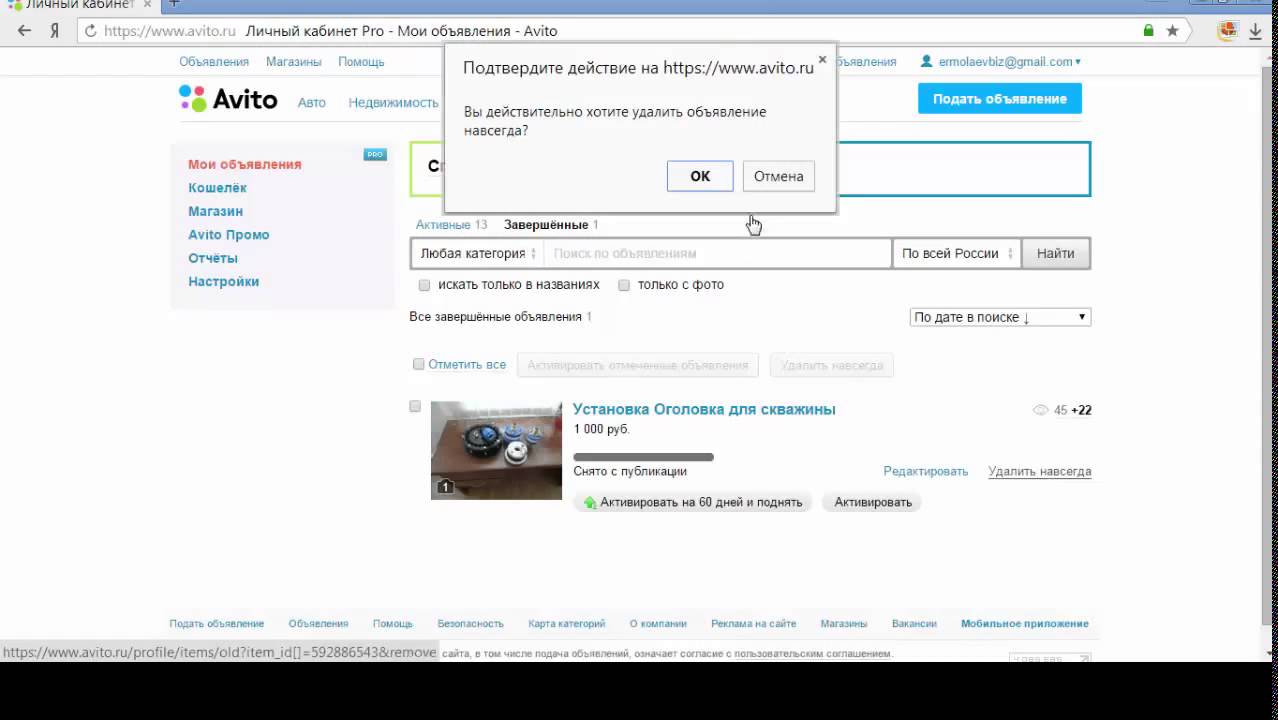Click the Объявления link in the top bar
Screen dimensions: 1278x720
coord(214,62)
